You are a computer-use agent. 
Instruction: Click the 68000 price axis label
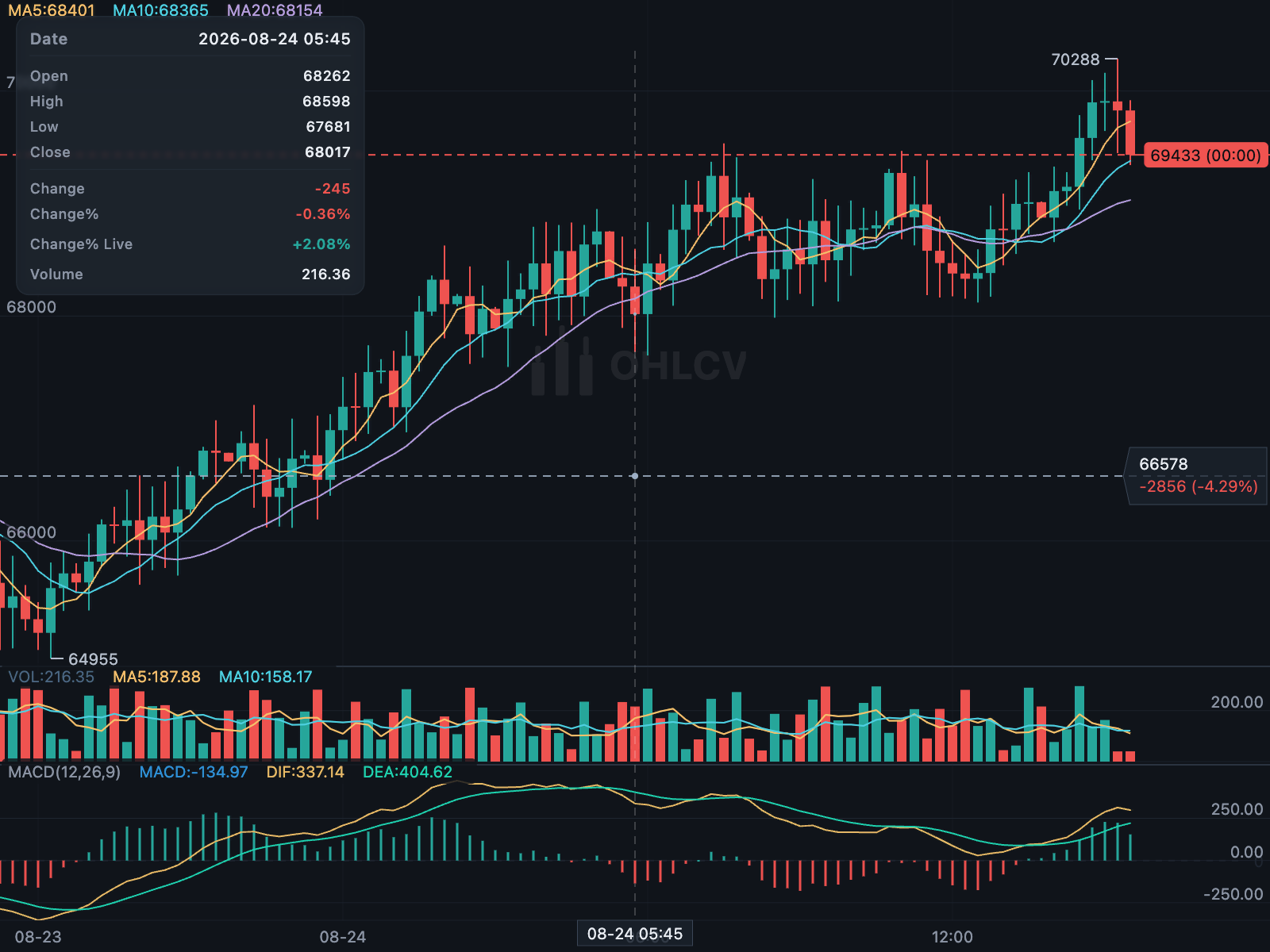32,307
